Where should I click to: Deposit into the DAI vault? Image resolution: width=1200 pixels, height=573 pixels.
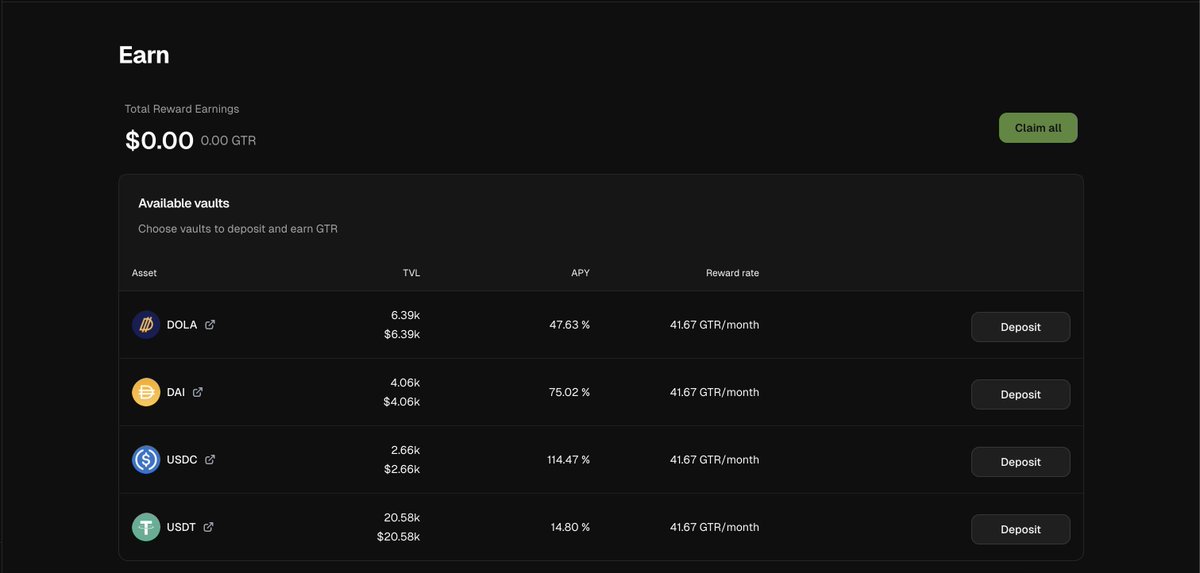coord(1020,395)
